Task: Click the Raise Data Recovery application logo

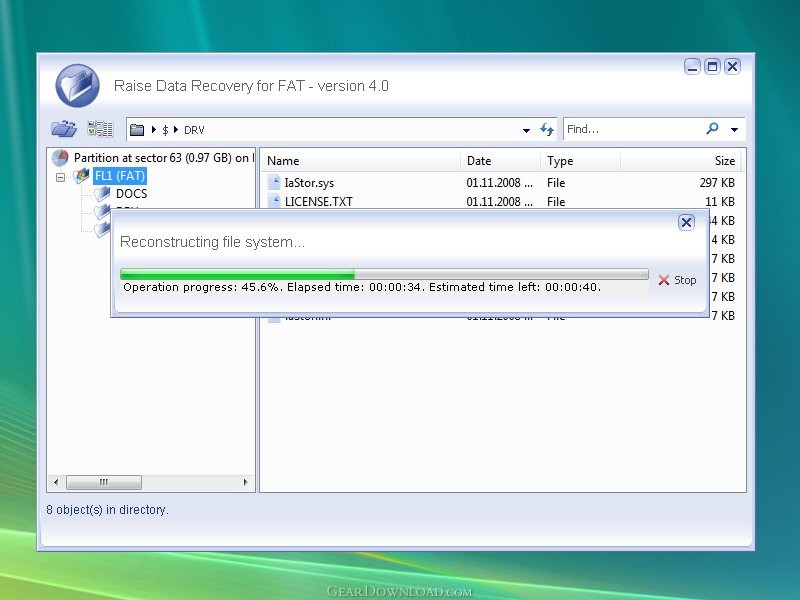Action: (78, 86)
